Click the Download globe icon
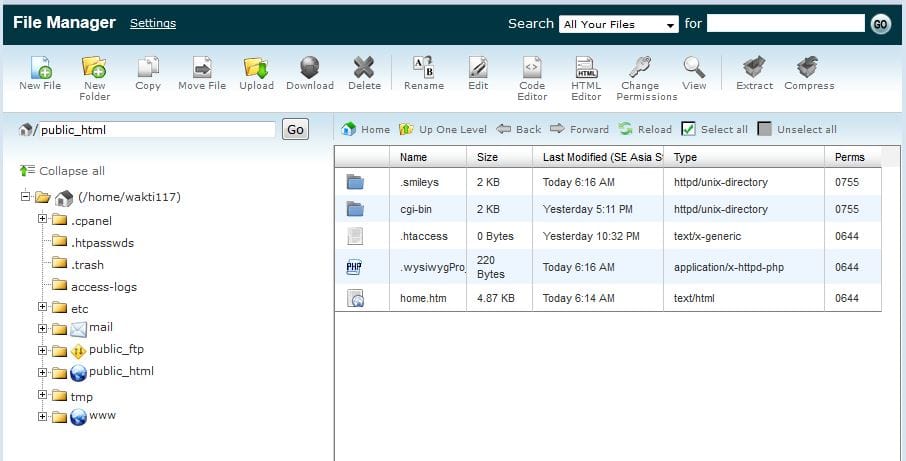 point(310,68)
